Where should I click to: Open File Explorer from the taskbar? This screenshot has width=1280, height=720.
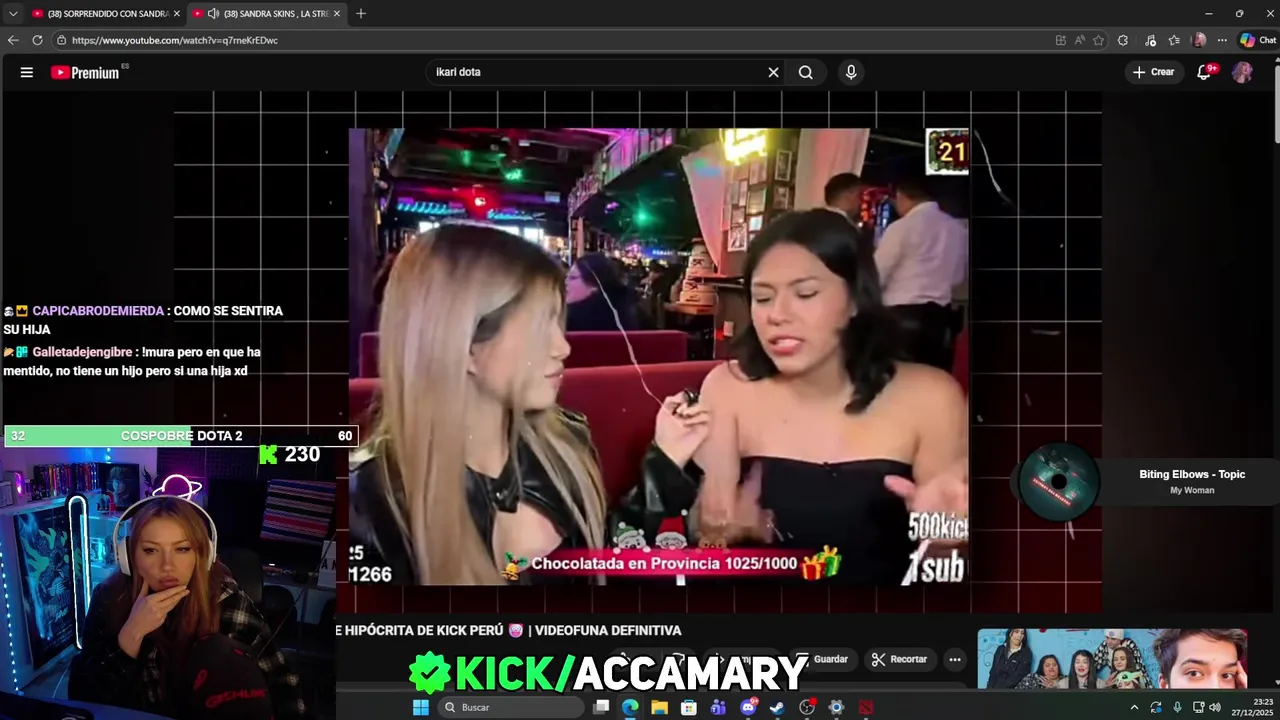point(660,707)
